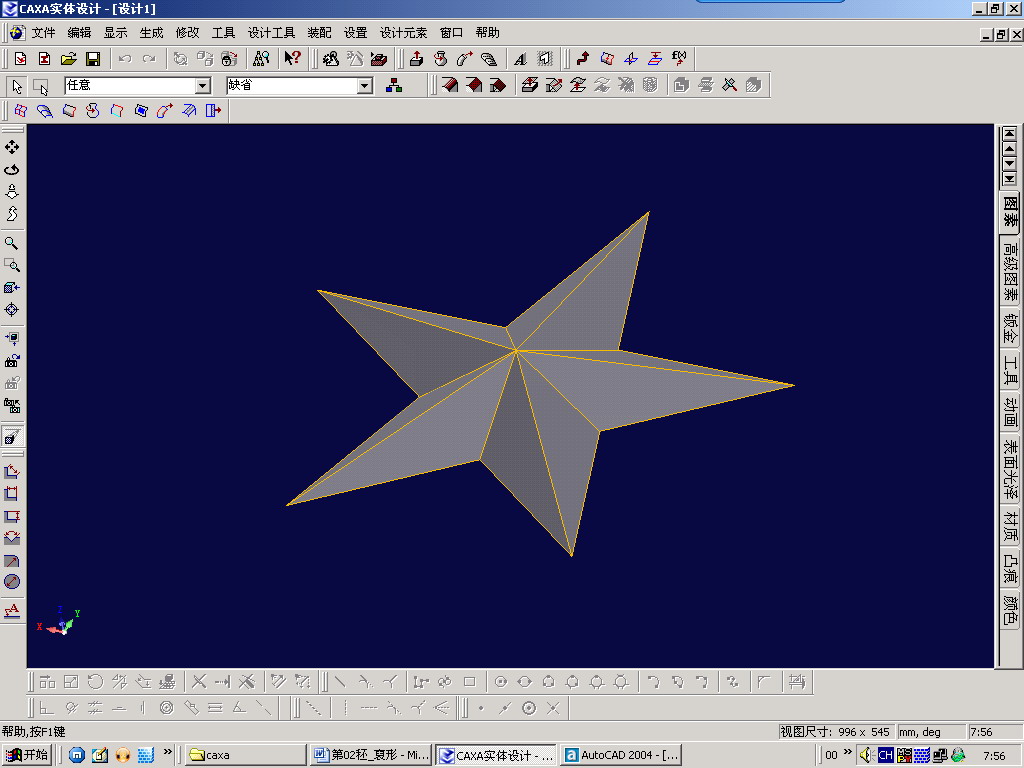
Task: Click the Save (floppy disk) icon
Action: (x=93, y=59)
